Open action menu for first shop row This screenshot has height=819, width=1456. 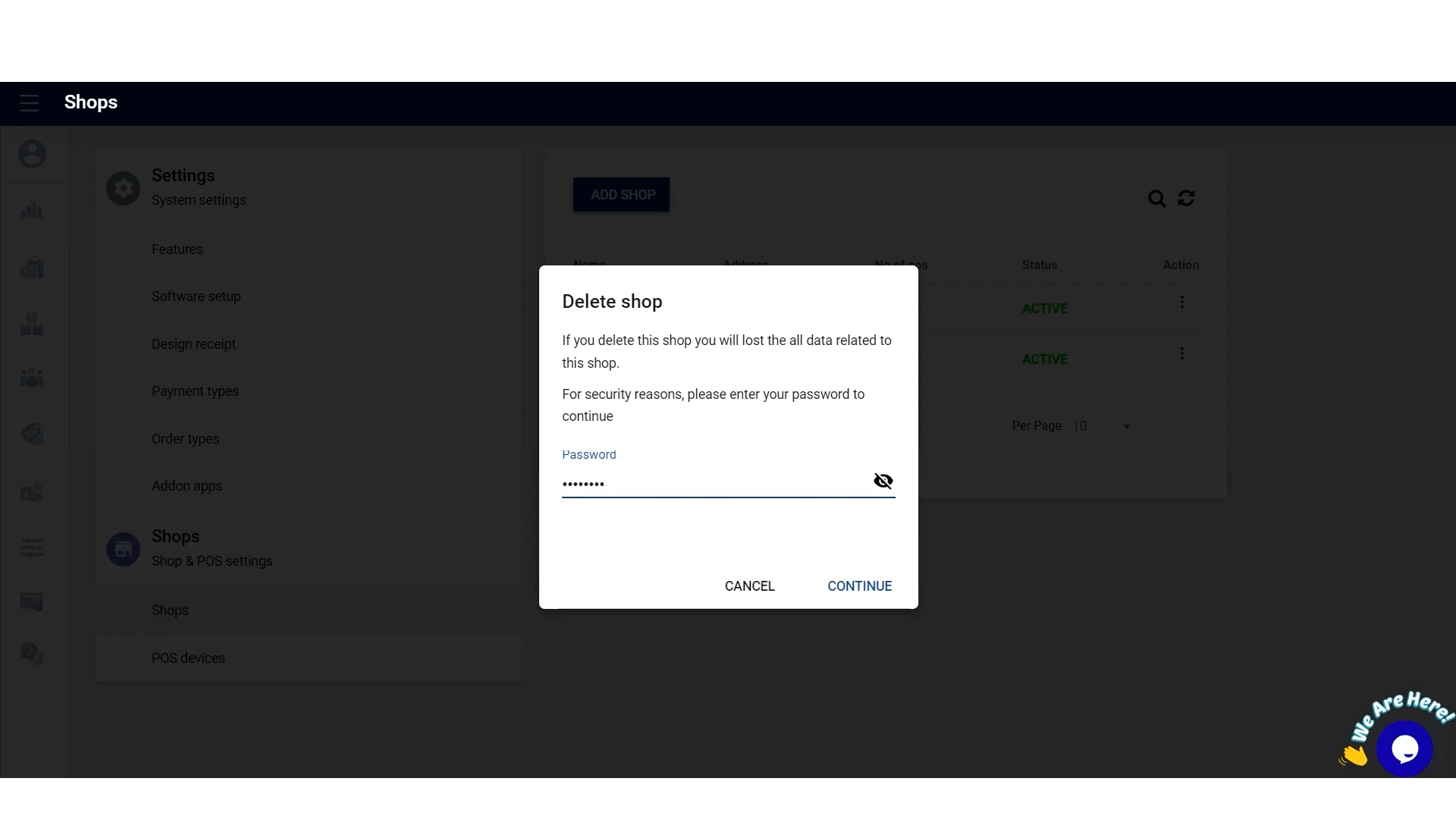(1181, 303)
